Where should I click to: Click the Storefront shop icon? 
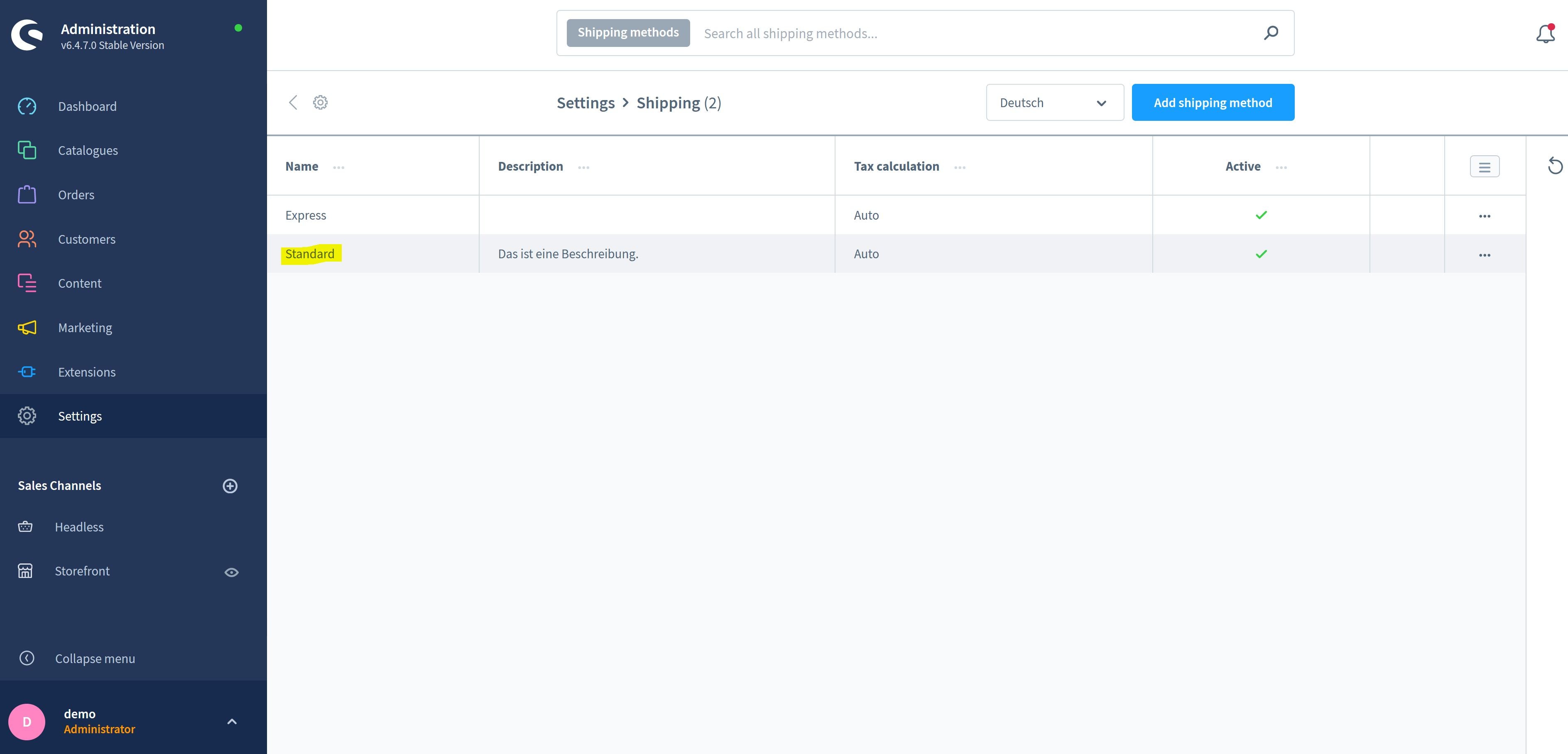(x=26, y=571)
